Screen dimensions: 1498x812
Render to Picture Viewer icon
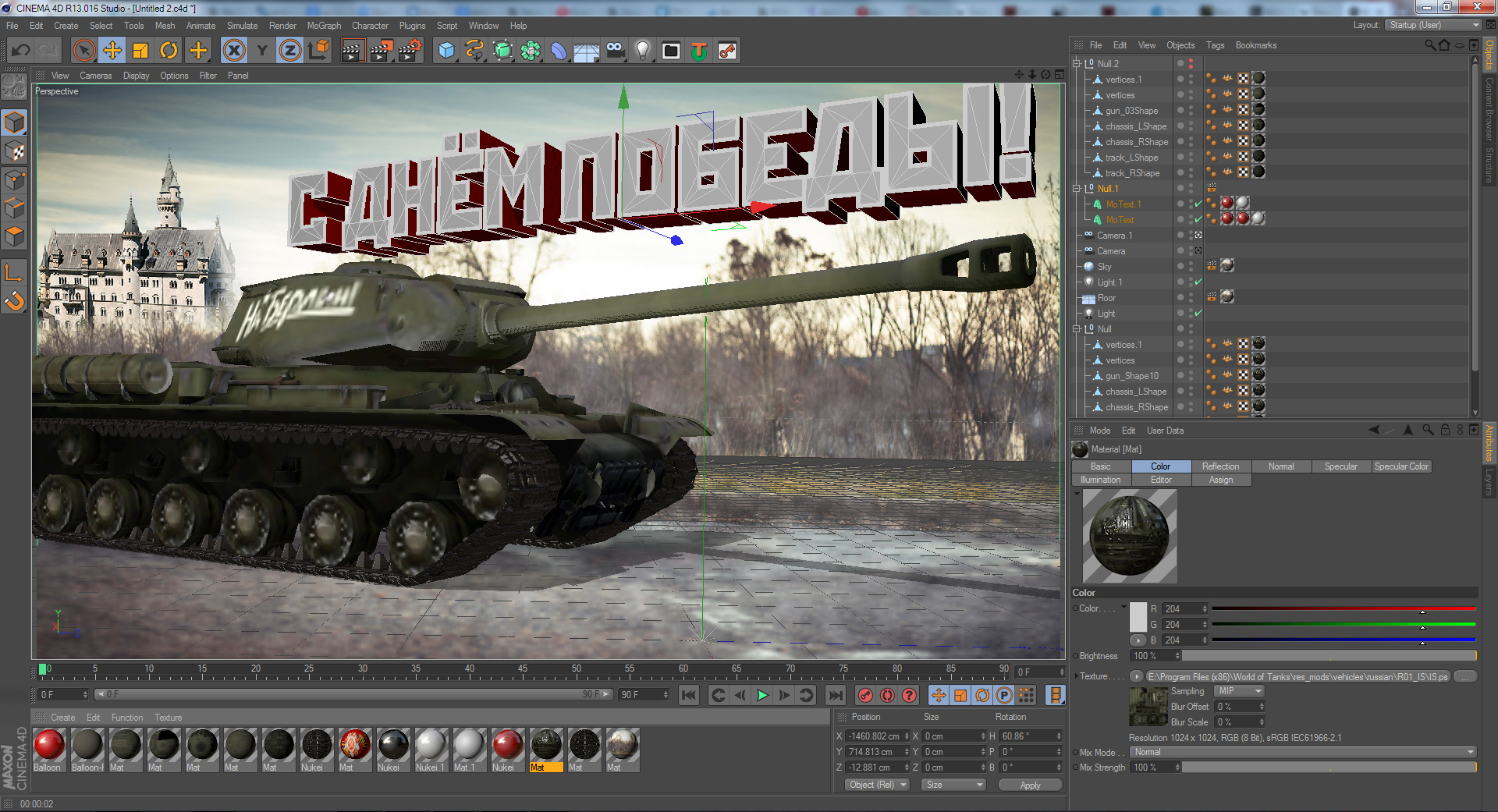point(382,51)
